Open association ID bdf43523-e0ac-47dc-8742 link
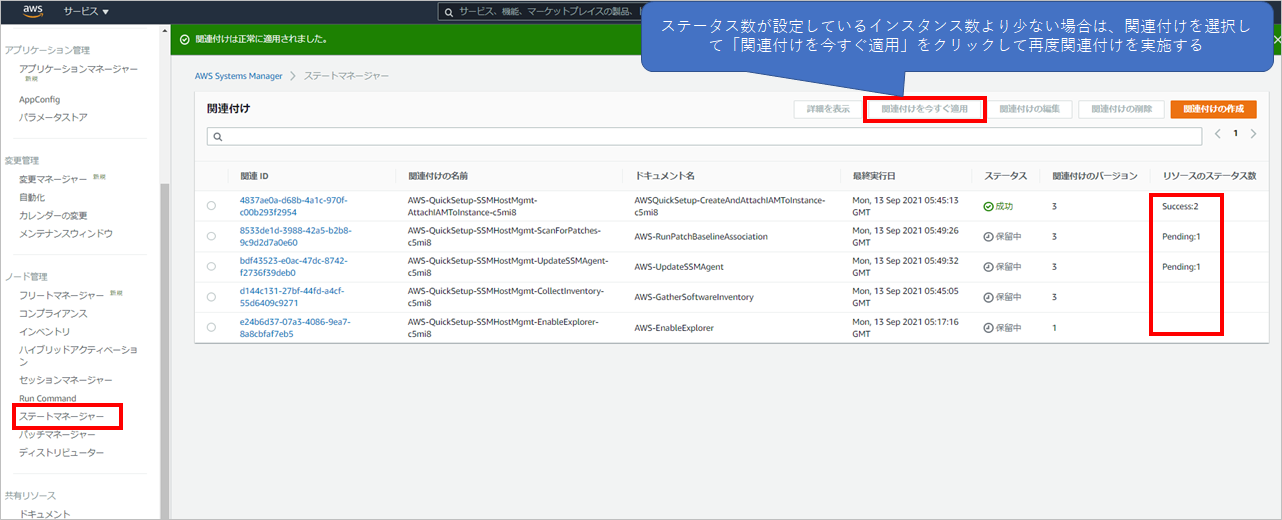Viewport: 1282px width, 520px height. pyautogui.click(x=293, y=266)
